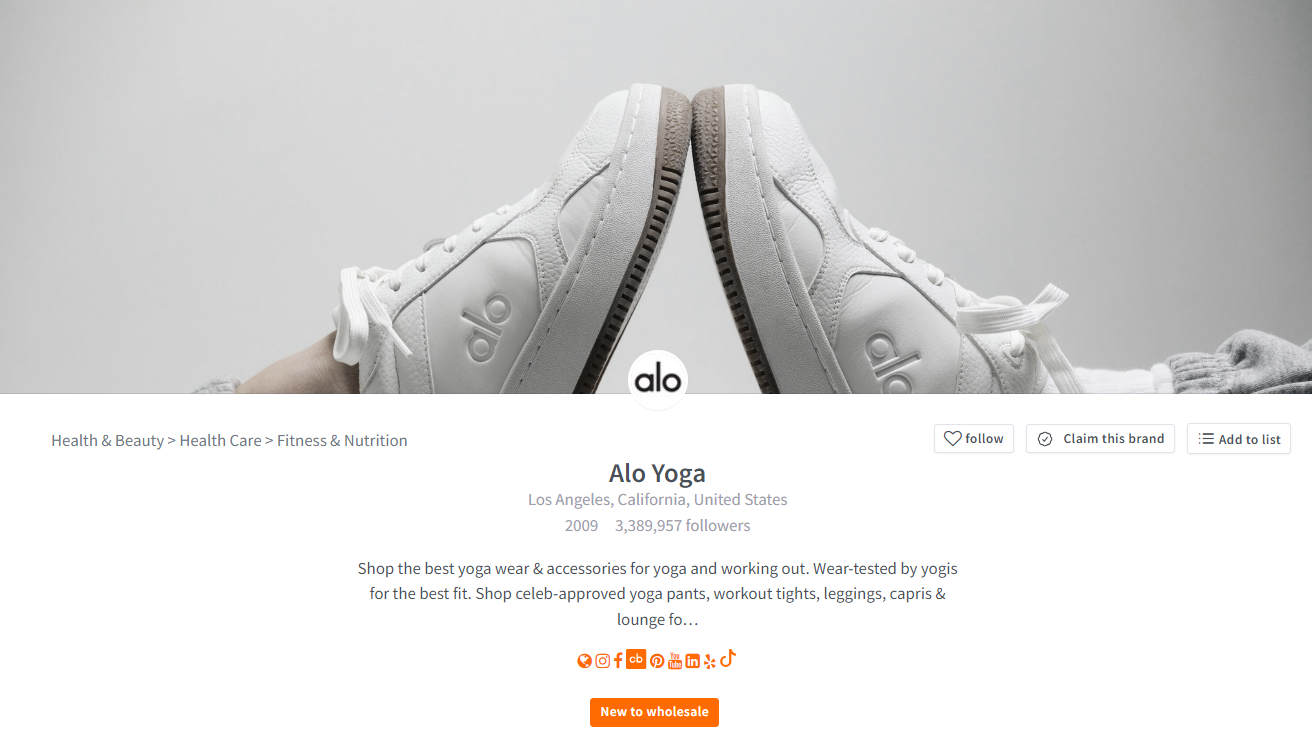Open Alo Yoga's Instagram profile icon
1312x747 pixels.
click(x=603, y=661)
